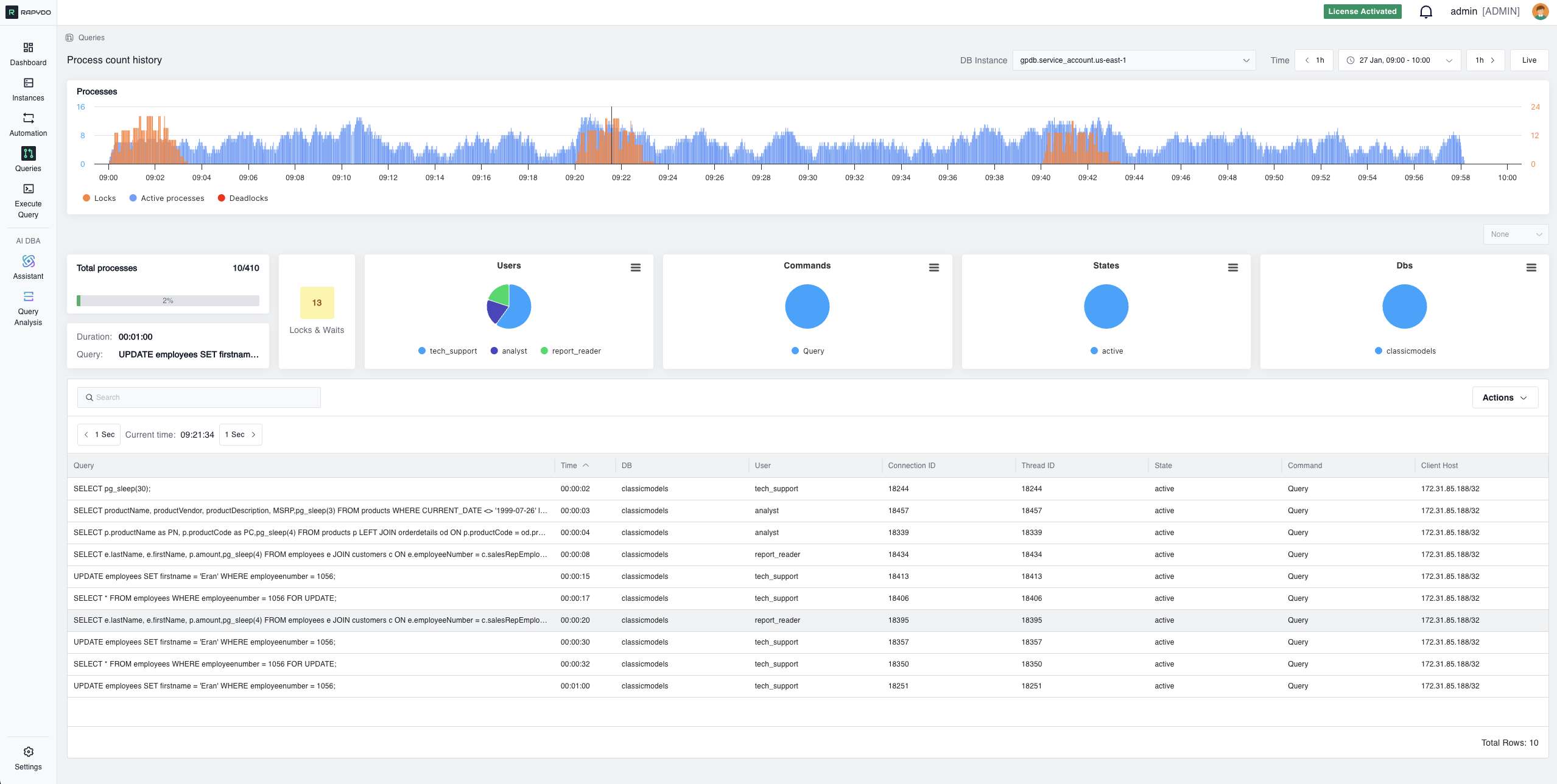Select the Queries sidebar icon
Image resolution: width=1557 pixels, height=784 pixels.
click(x=27, y=159)
